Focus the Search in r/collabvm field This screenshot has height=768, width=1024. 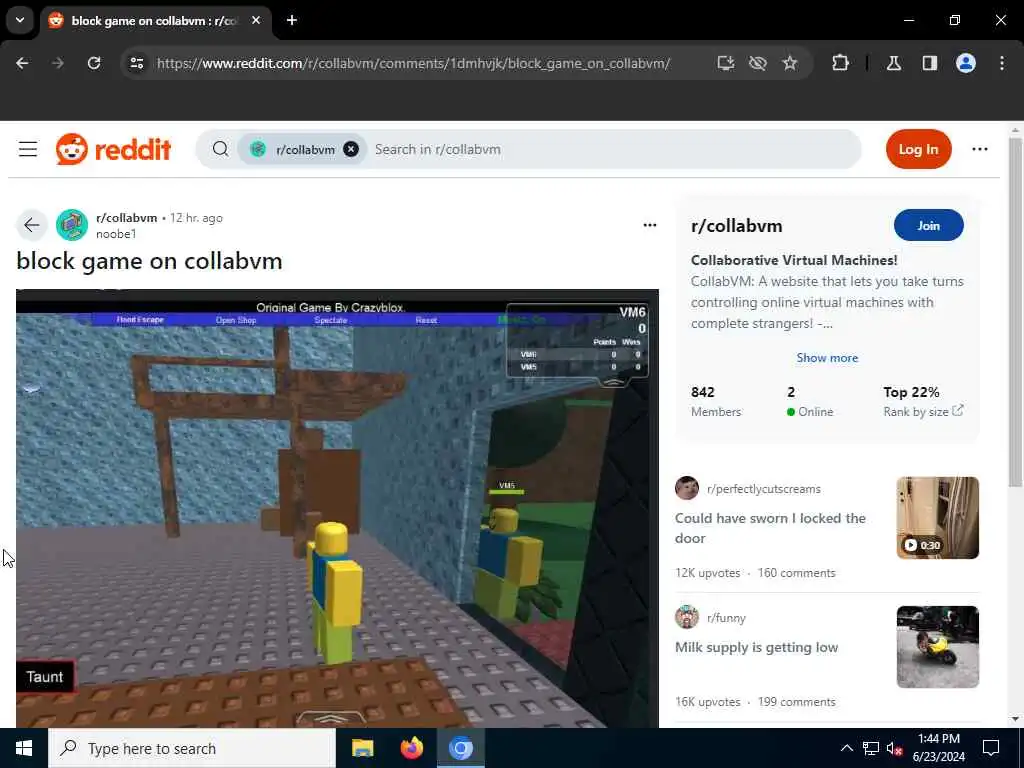coord(613,149)
